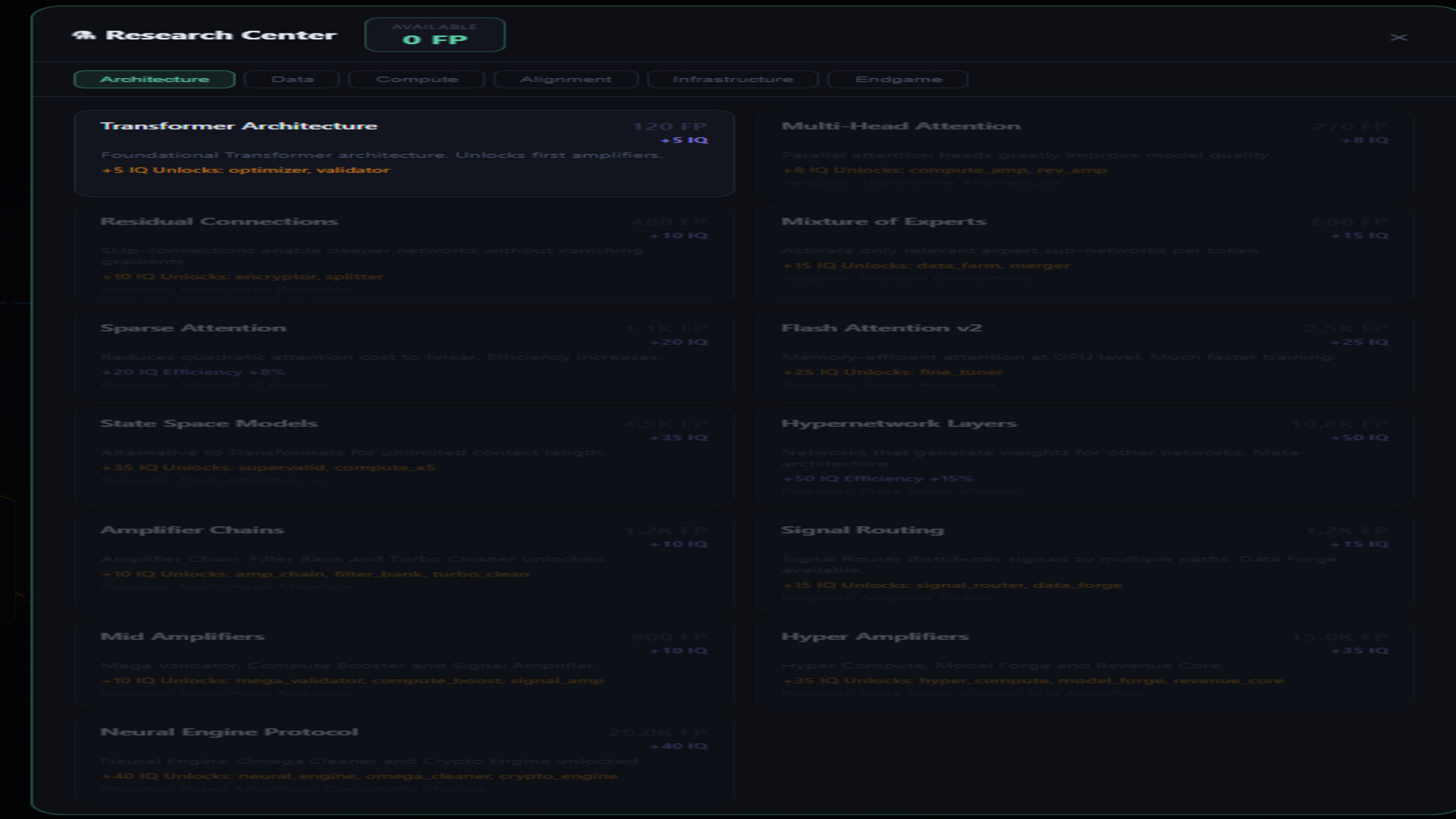Select the Alignment tab
1456x819 pixels.
566,80
